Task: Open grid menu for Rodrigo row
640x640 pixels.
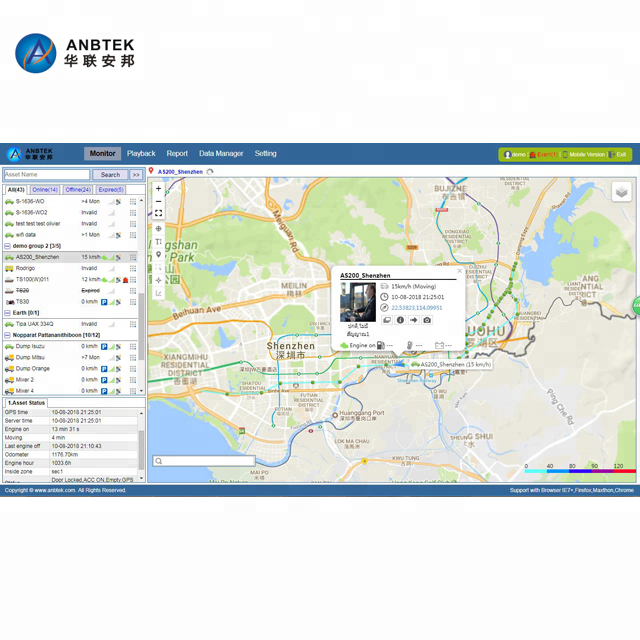Action: (133, 268)
